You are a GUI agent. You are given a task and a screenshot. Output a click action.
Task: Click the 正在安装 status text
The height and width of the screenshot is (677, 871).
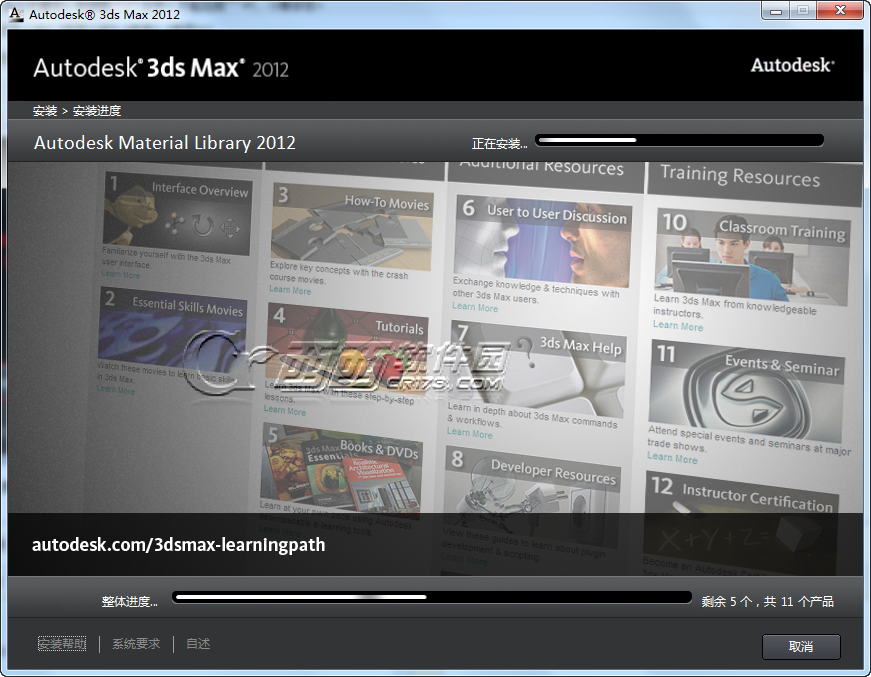point(499,144)
